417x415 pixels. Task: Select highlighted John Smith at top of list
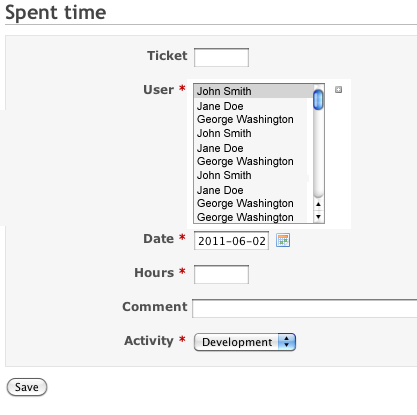(x=253, y=91)
